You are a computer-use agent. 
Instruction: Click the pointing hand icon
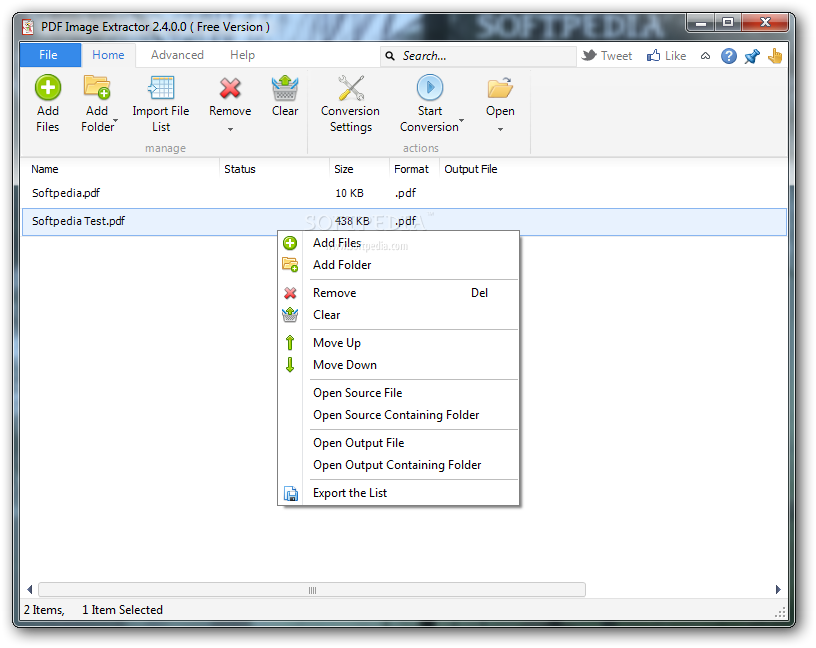click(x=775, y=56)
